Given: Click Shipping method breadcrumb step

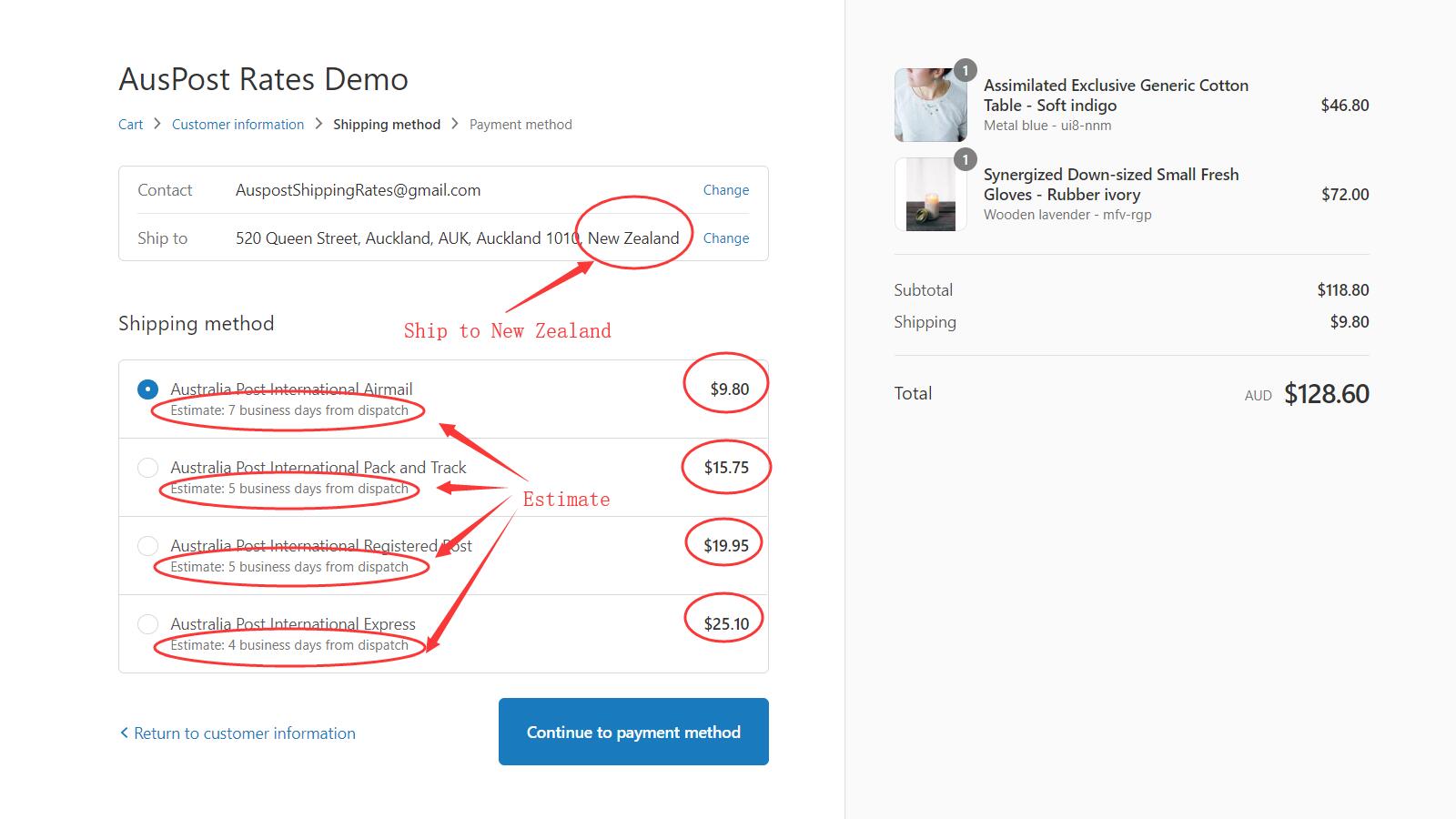Looking at the screenshot, I should point(387,125).
